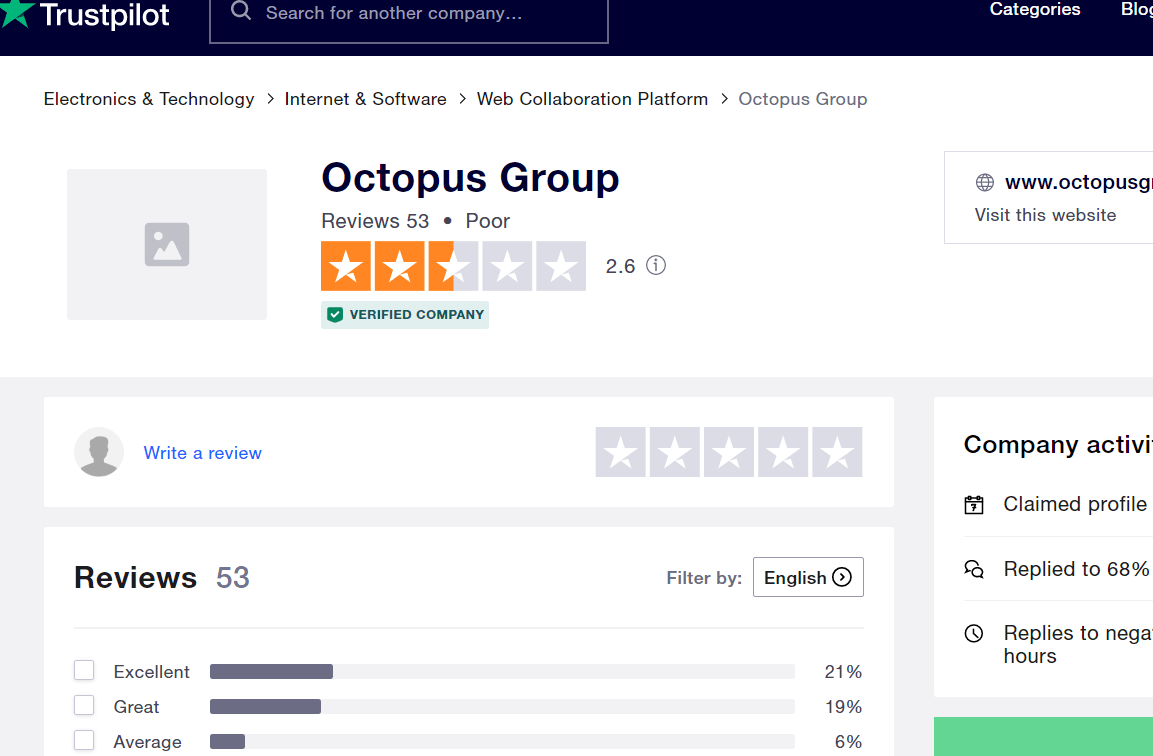Go to Electronics & Technology breadcrumb
Screen dimensions: 1153x756
149,99
